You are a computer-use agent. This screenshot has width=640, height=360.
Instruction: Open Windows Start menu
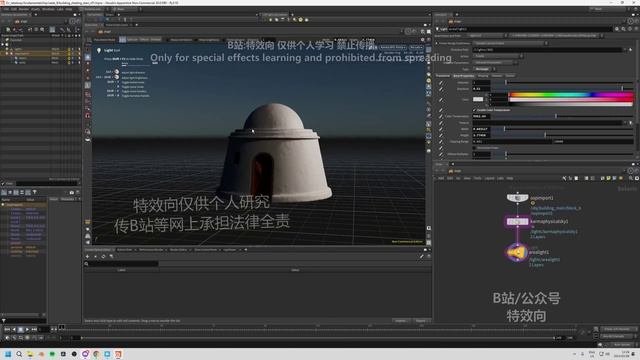pos(8,354)
